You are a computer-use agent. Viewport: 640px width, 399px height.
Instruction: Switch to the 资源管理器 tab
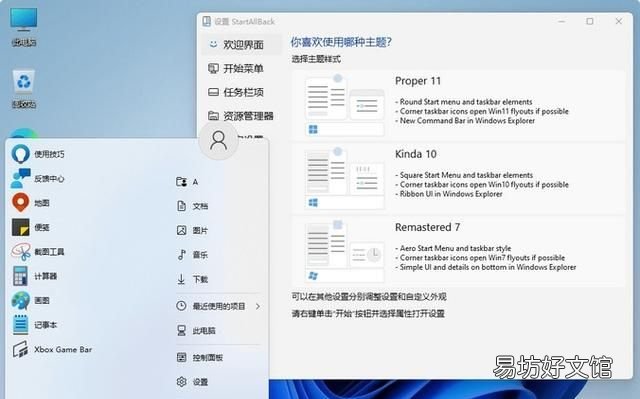pos(241,116)
